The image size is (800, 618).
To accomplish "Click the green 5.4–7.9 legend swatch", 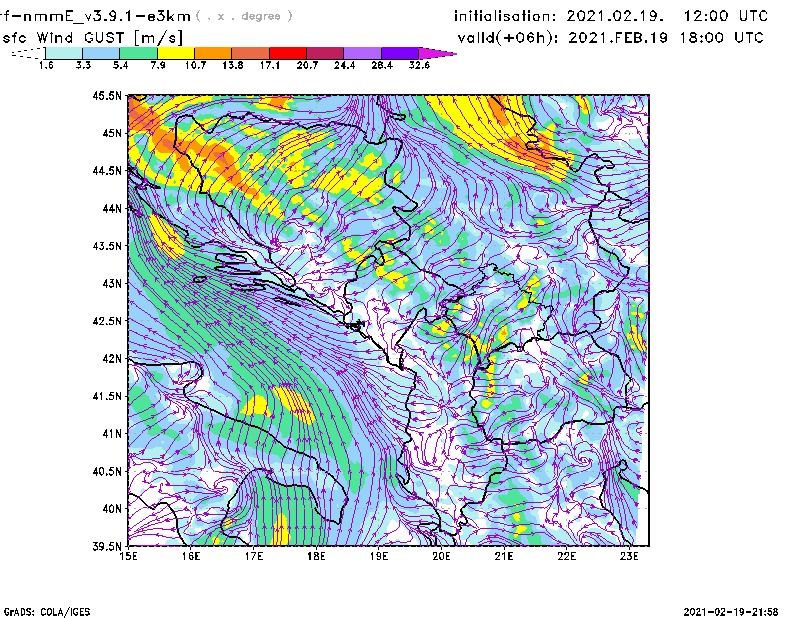I will [138, 53].
